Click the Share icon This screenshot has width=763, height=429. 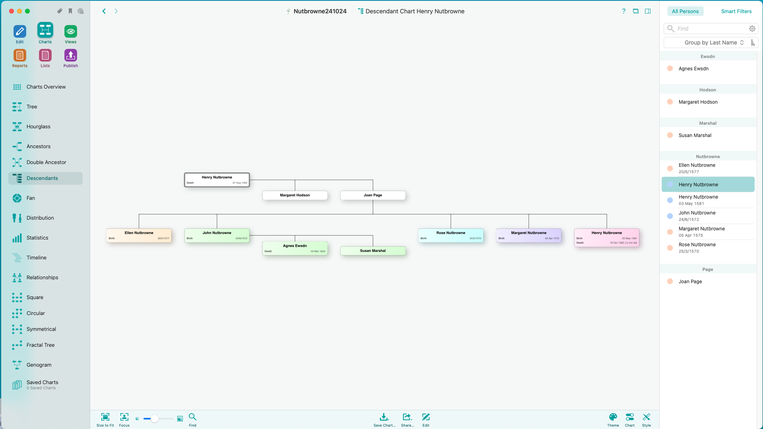[407, 417]
